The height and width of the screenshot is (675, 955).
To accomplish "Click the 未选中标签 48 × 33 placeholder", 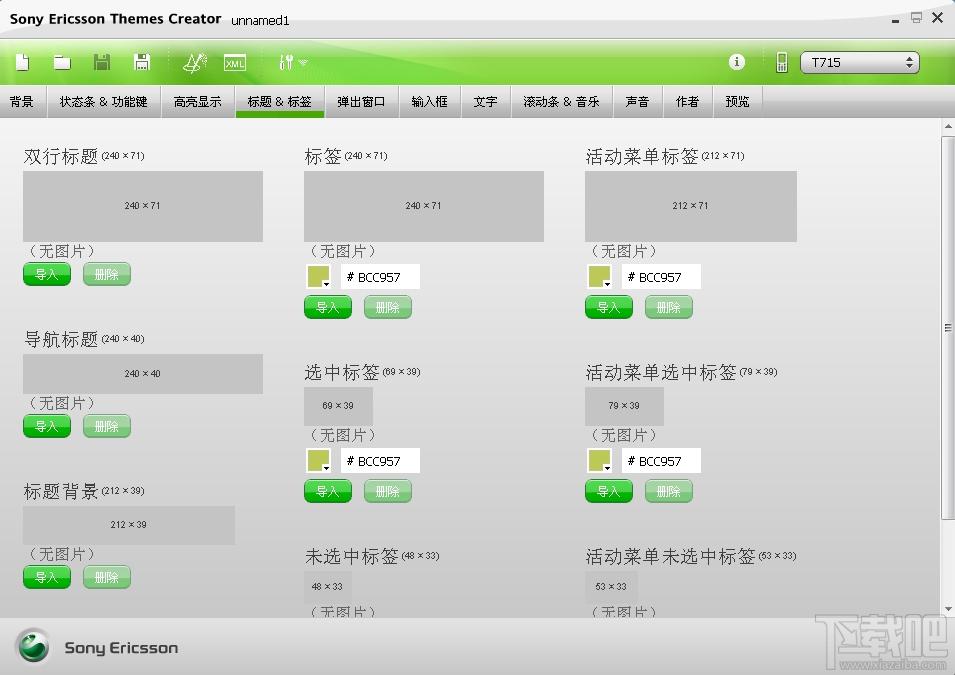I will [x=328, y=587].
